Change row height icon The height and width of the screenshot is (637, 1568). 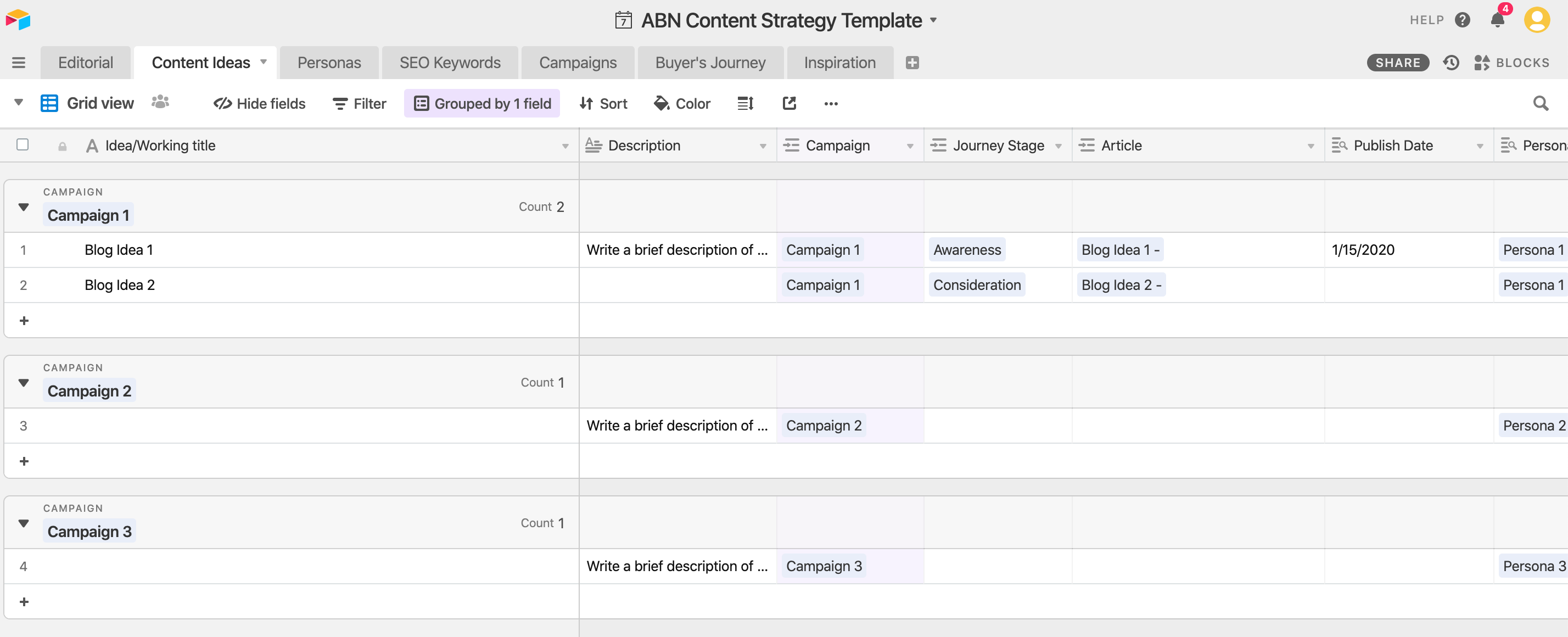[746, 104]
